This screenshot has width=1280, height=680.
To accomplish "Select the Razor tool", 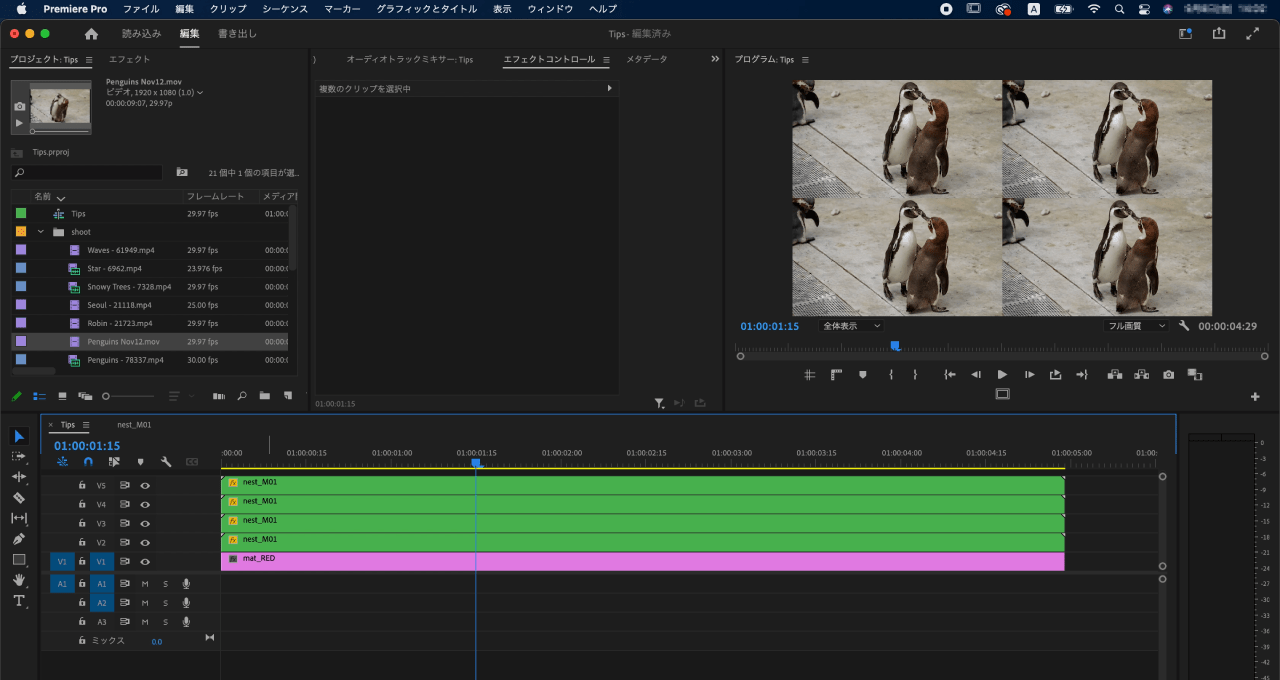I will coord(19,498).
